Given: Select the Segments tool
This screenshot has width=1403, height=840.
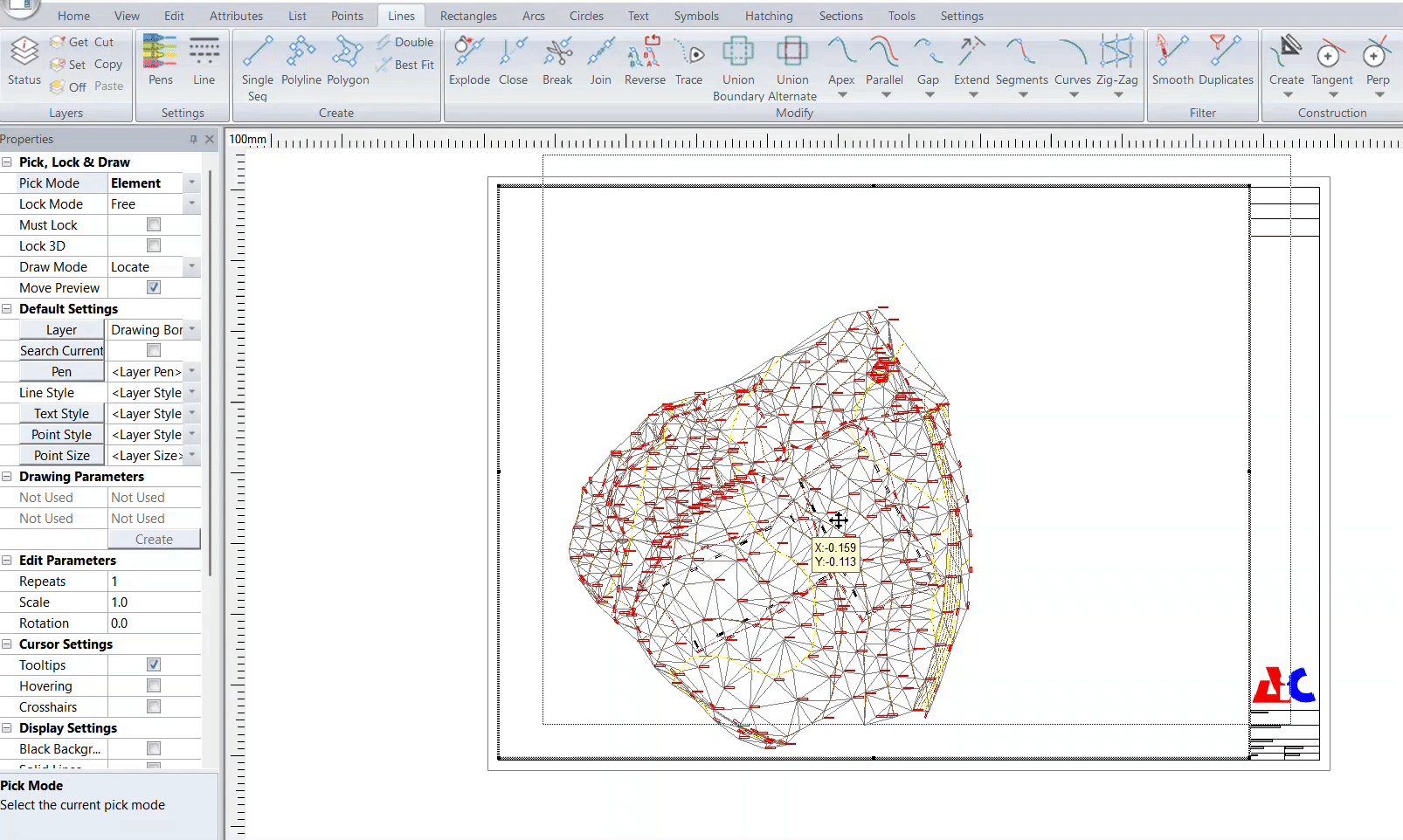Looking at the screenshot, I should [1021, 61].
